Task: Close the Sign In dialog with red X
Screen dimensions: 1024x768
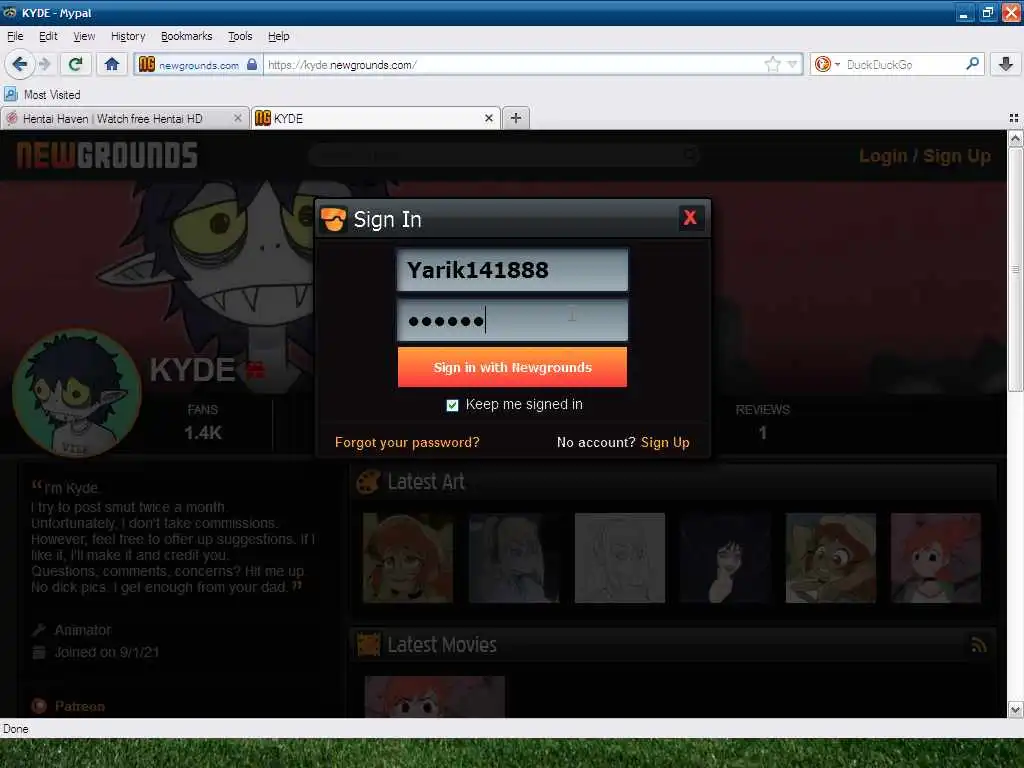Action: click(690, 217)
